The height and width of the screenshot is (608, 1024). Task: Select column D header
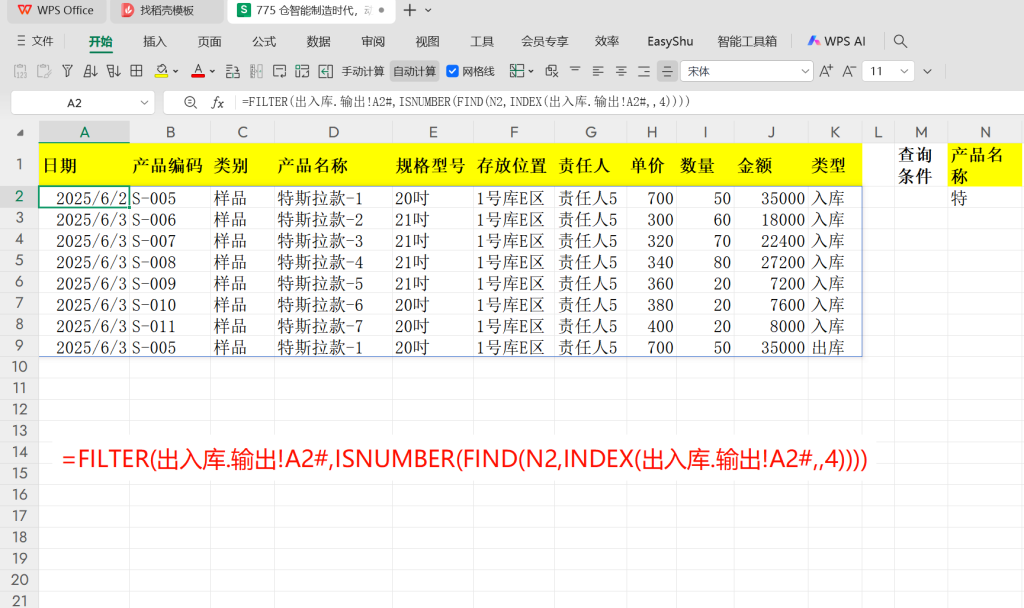tap(333, 133)
